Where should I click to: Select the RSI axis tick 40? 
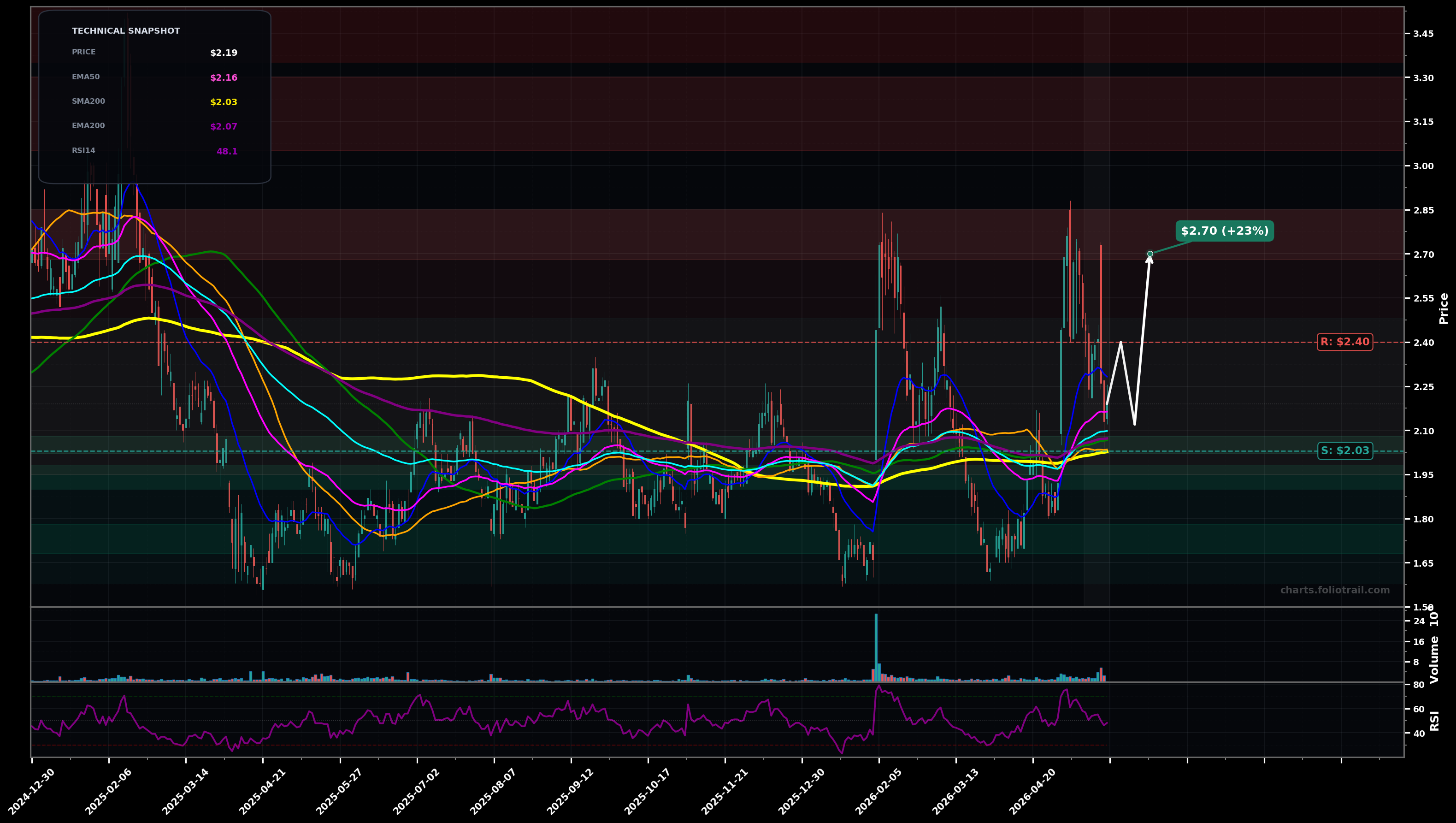[x=1419, y=734]
